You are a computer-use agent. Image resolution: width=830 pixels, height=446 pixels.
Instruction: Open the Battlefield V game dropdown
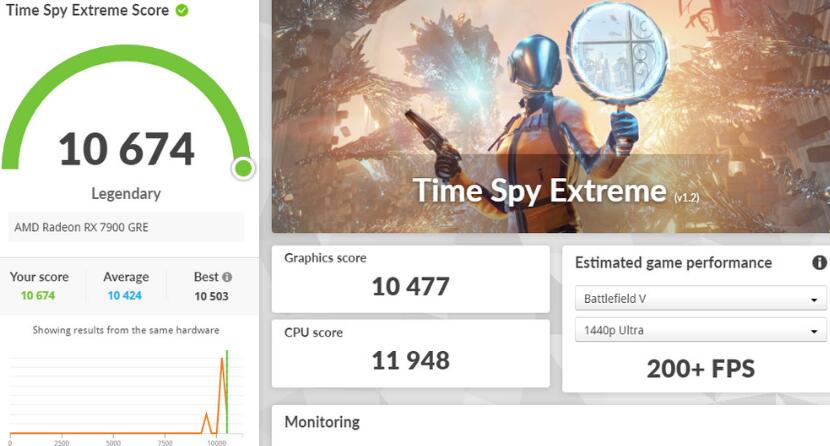tap(699, 299)
